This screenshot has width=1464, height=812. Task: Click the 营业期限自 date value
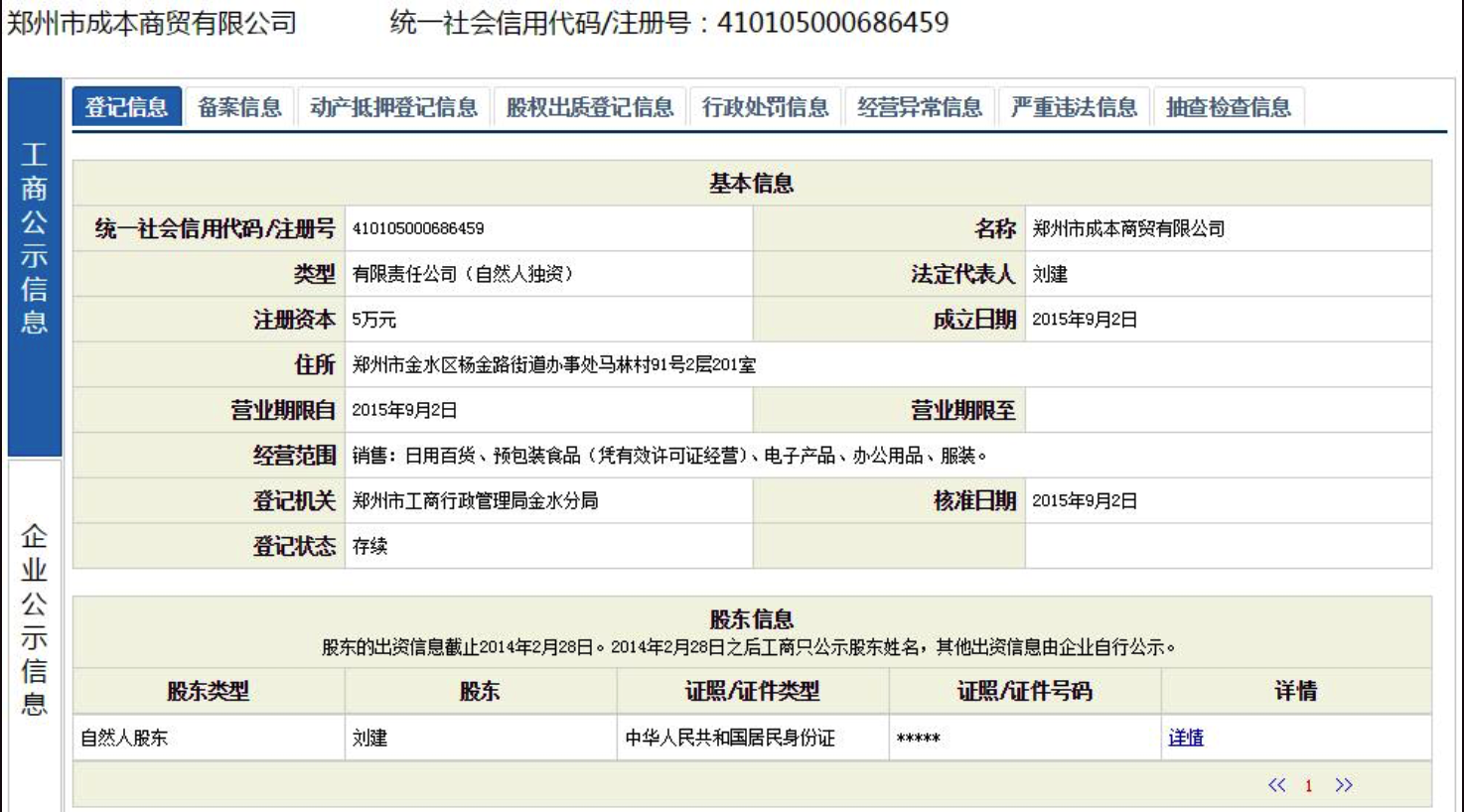404,410
